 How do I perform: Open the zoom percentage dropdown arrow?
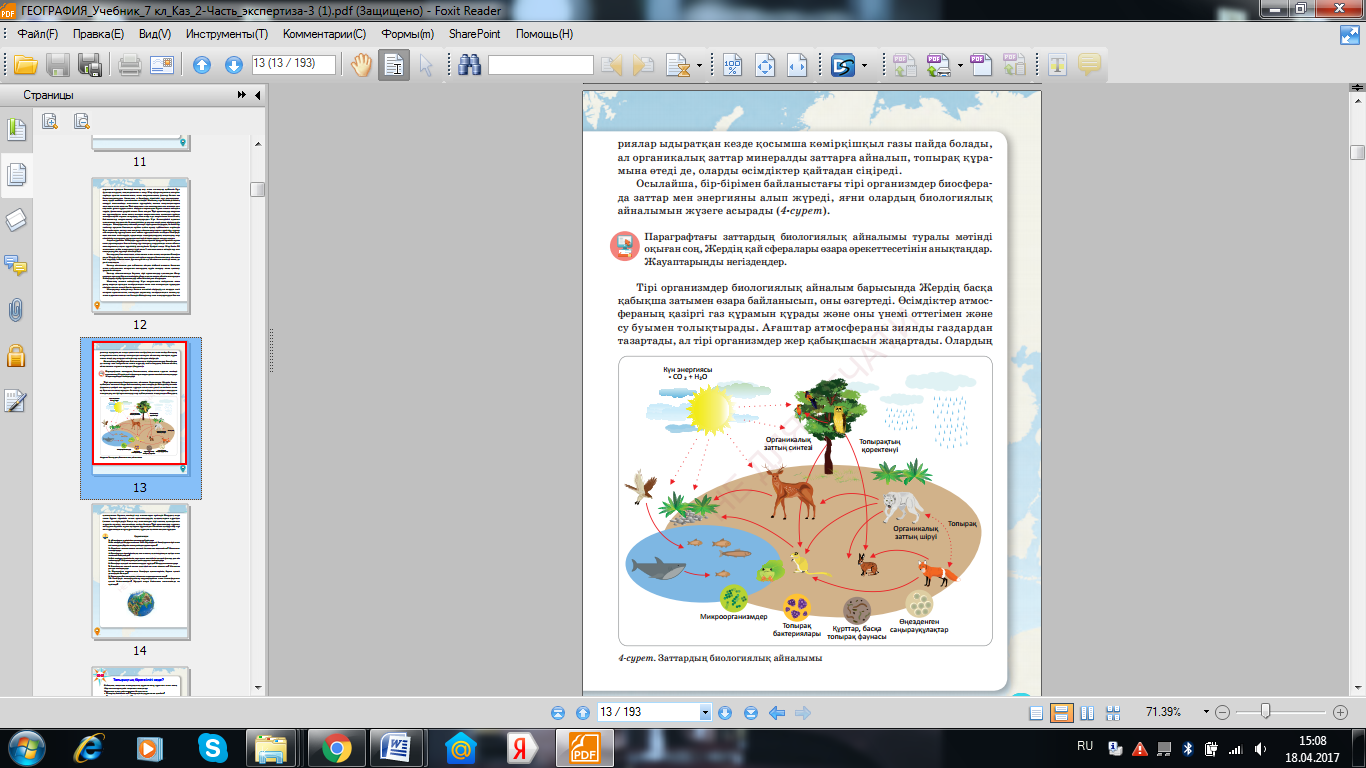tap(1206, 713)
